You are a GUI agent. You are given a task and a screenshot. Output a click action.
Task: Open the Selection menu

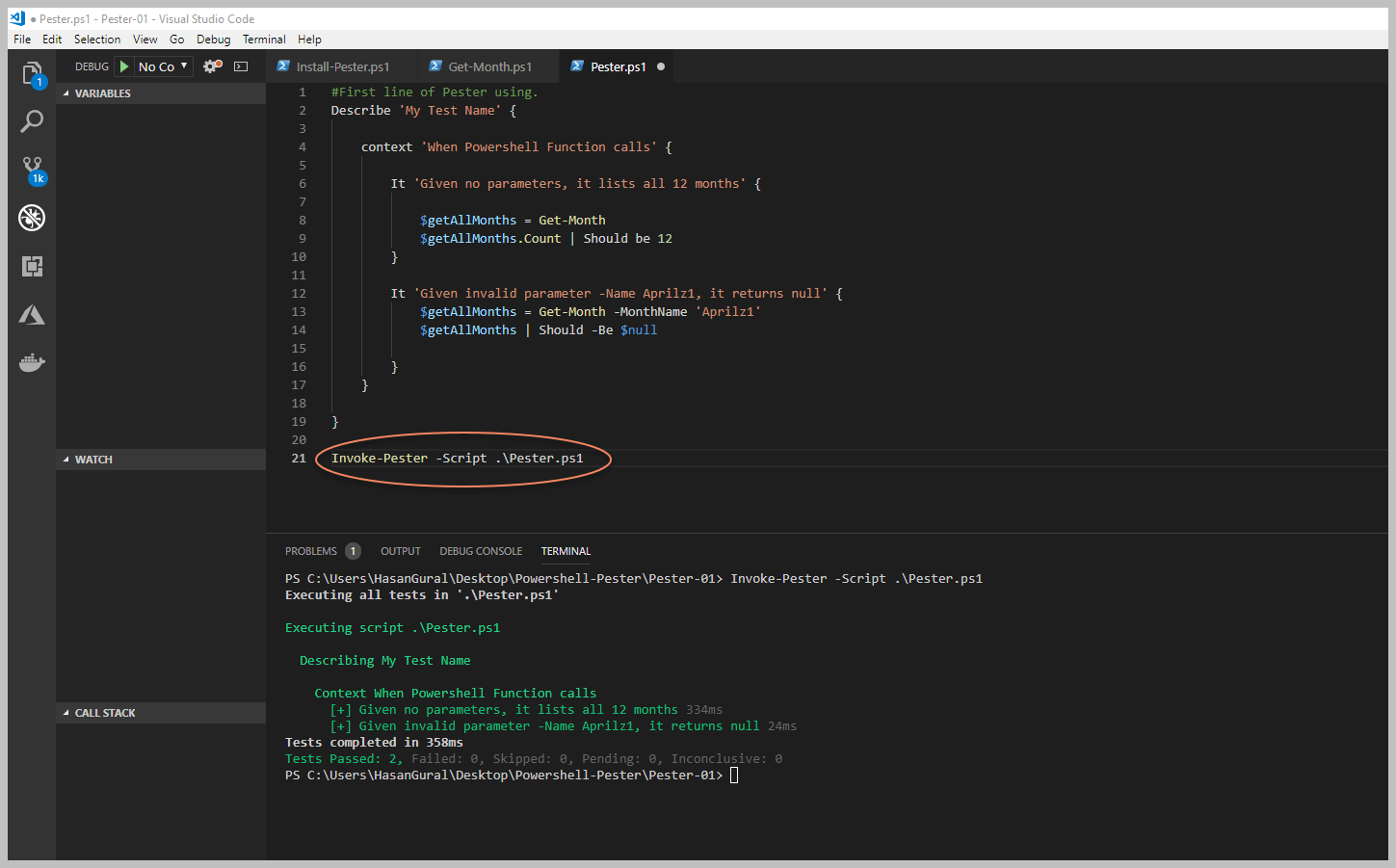click(97, 39)
